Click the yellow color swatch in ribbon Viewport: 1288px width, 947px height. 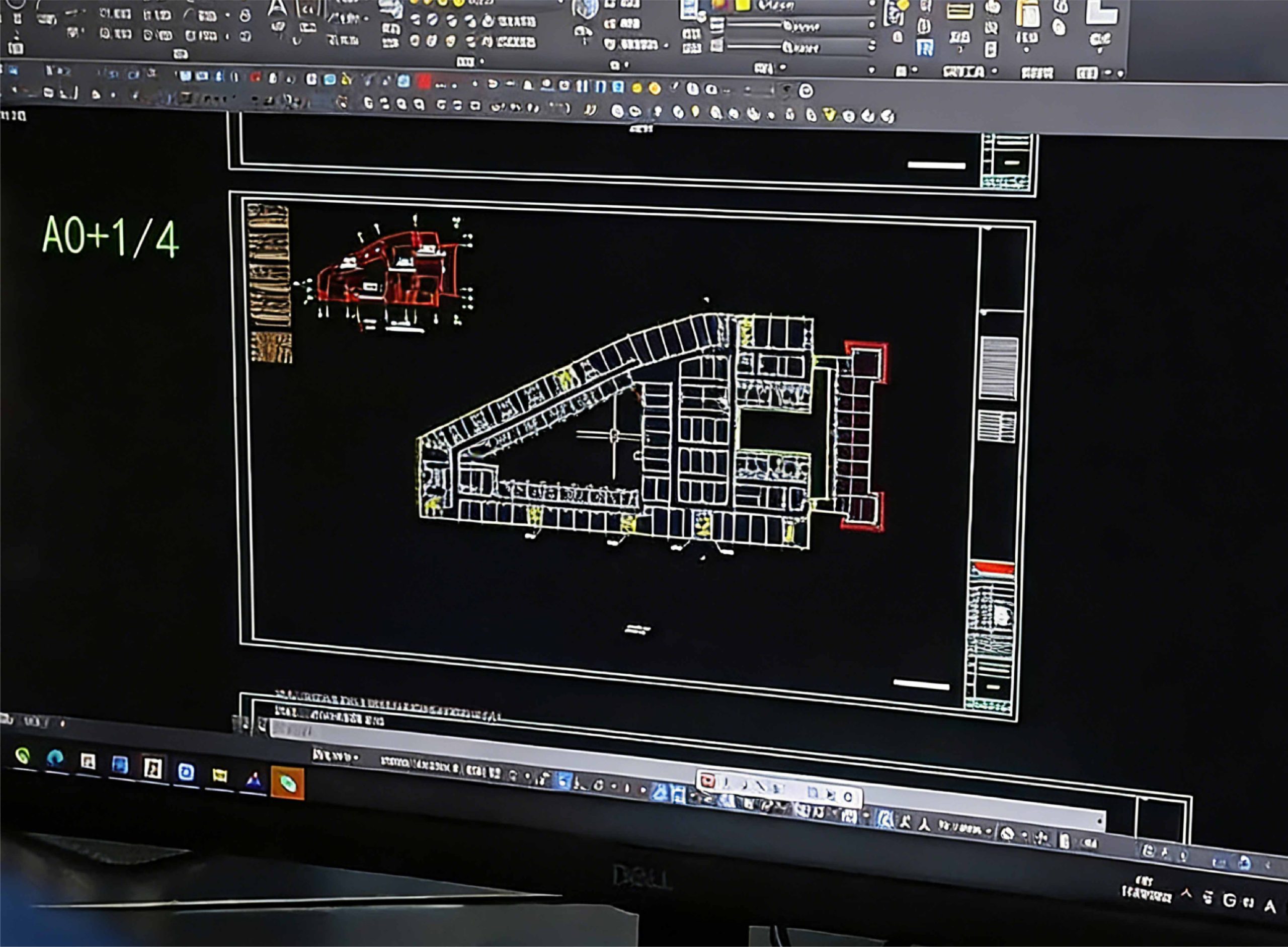[744, 5]
